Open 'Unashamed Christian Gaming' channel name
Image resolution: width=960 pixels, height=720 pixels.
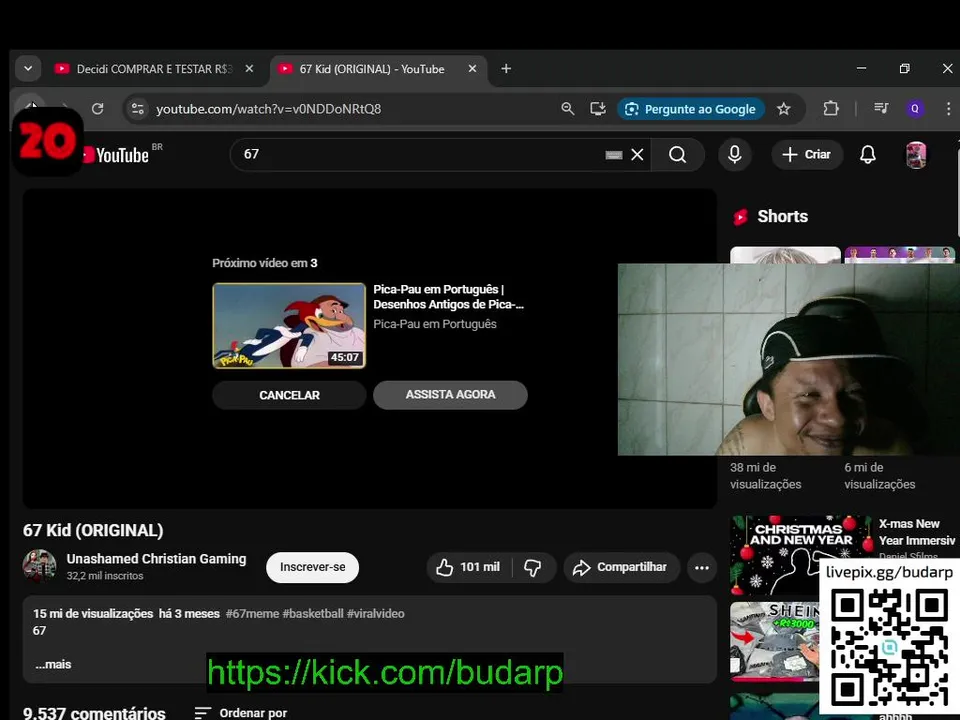(x=156, y=559)
